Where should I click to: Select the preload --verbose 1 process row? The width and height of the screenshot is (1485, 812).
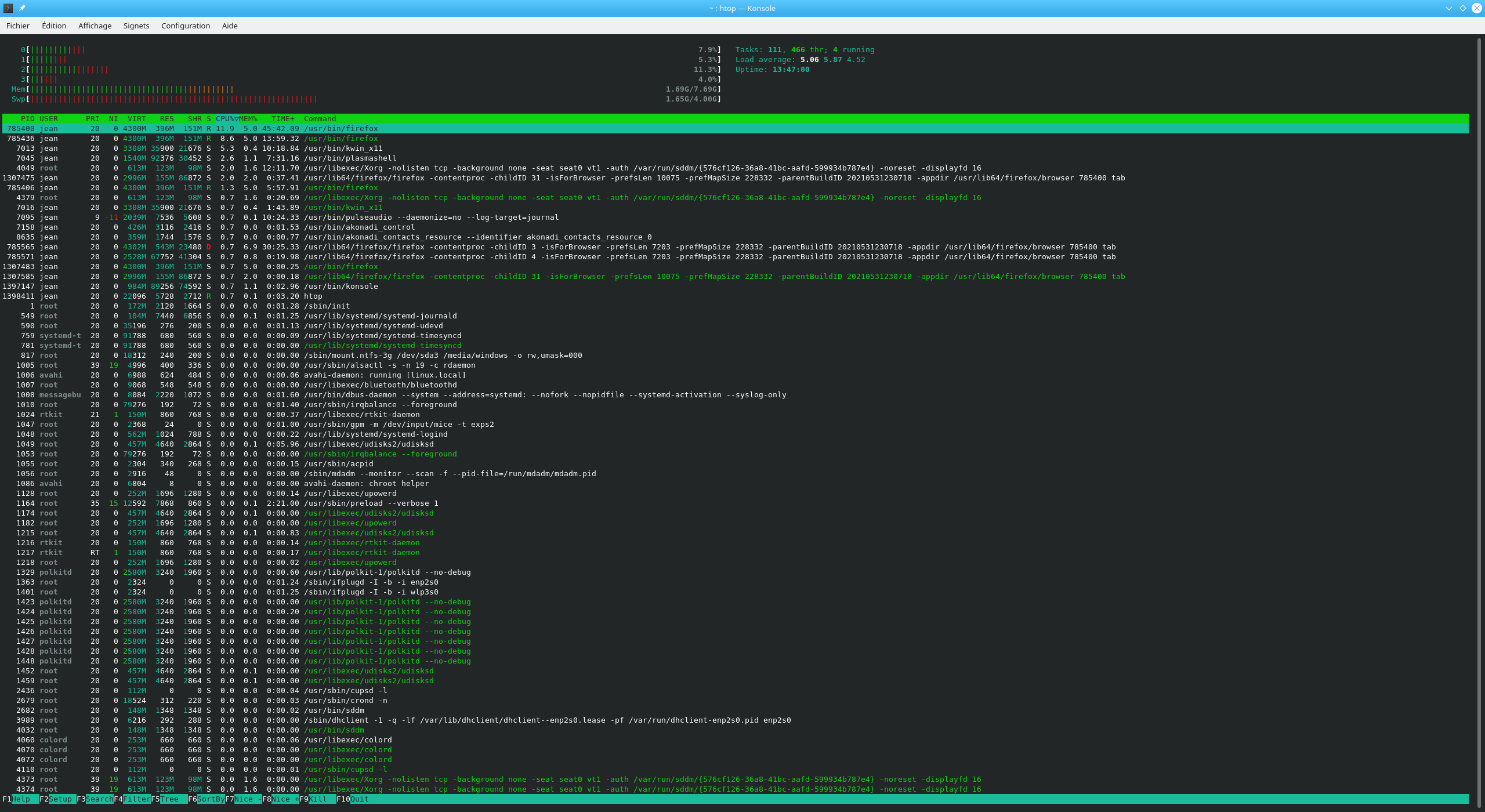(x=736, y=503)
